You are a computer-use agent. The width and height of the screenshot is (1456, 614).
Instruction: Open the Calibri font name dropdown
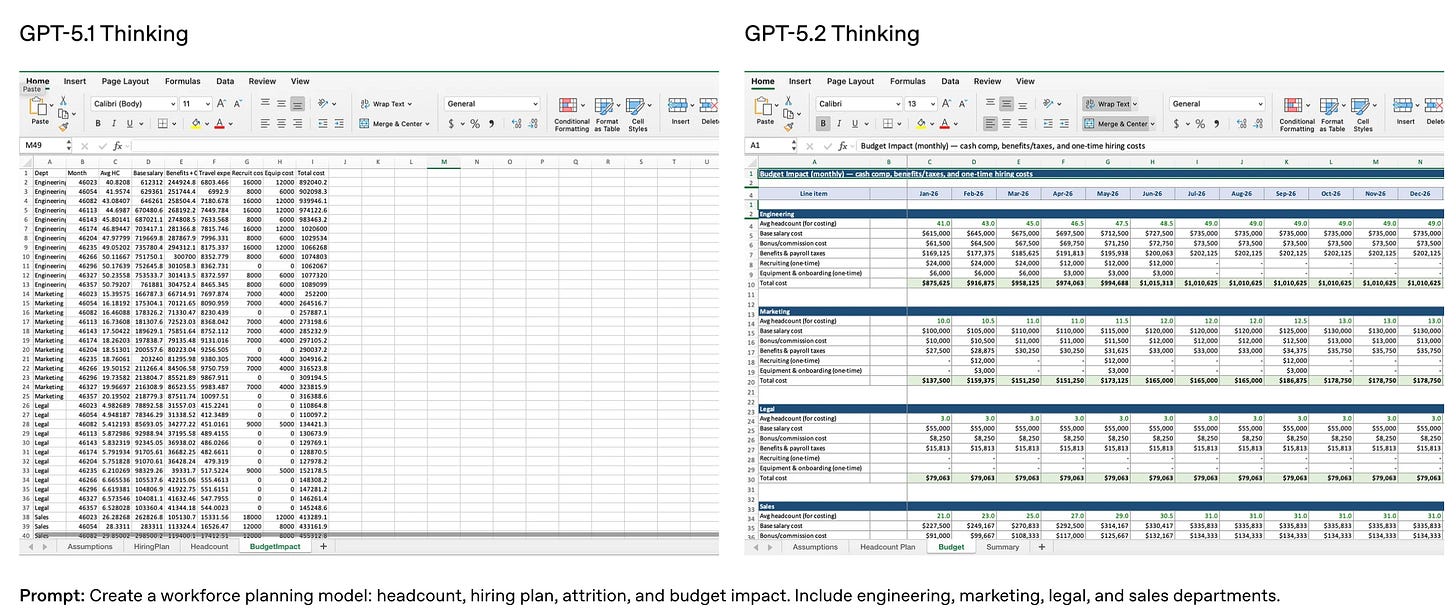click(x=859, y=103)
